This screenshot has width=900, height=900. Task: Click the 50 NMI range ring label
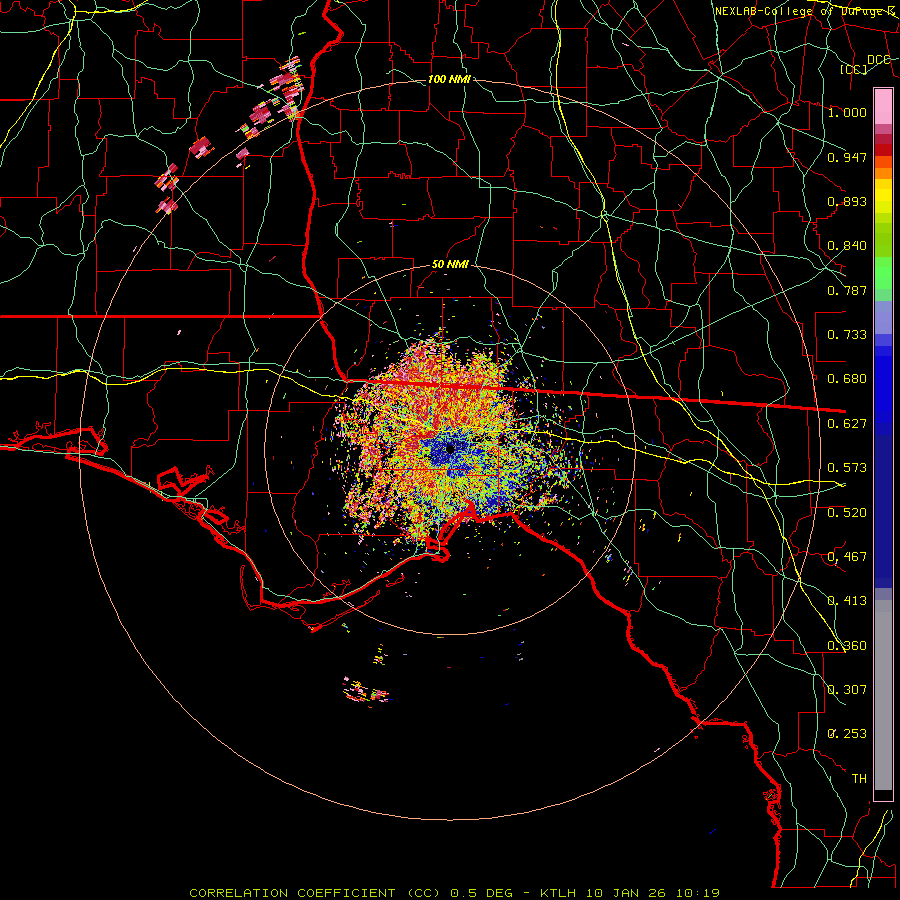(450, 265)
